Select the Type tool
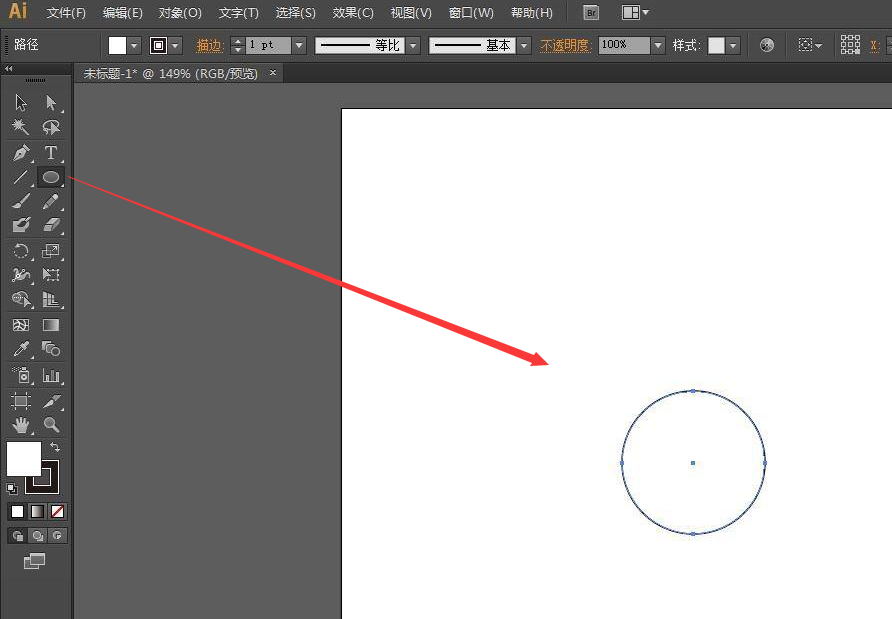This screenshot has height=619, width=892. tap(51, 152)
